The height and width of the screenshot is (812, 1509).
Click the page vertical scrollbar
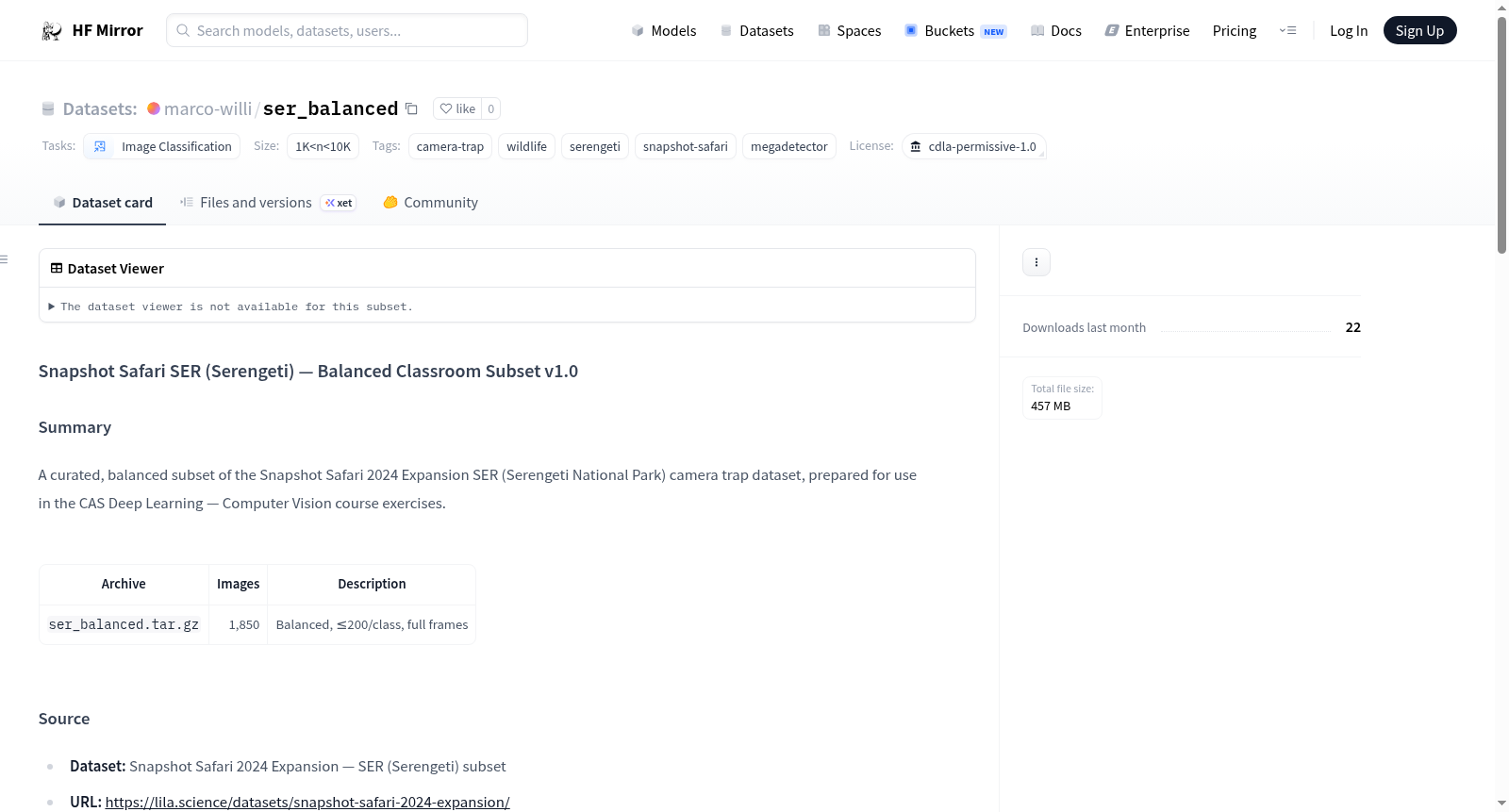(x=1501, y=135)
